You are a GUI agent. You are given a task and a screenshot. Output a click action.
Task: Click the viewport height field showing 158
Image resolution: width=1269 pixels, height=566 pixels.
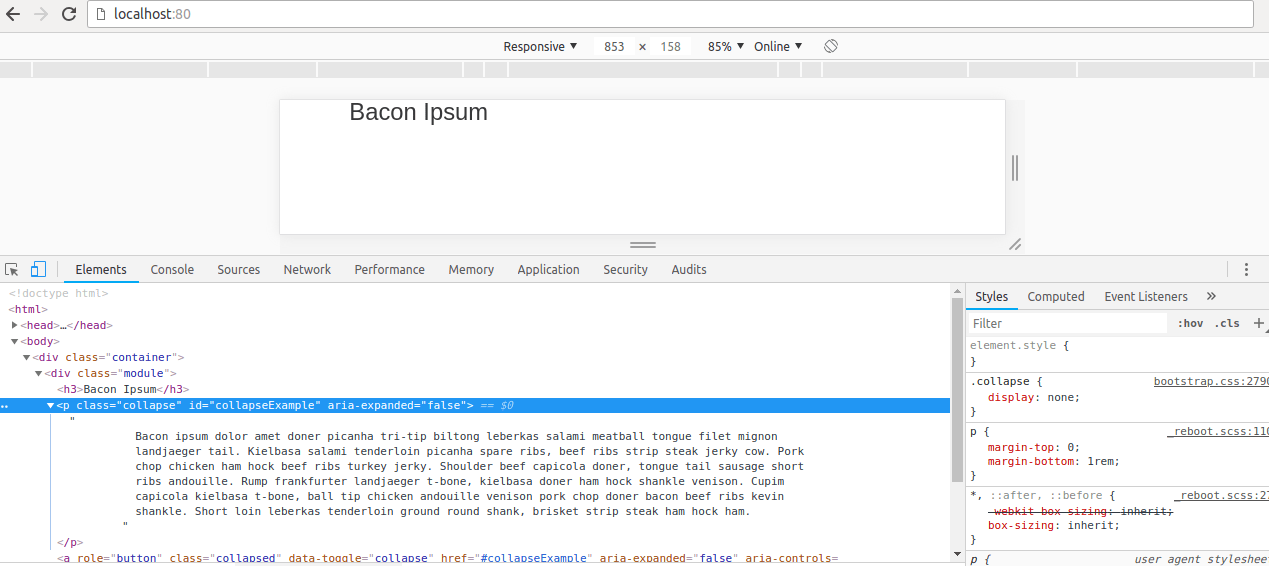tap(670, 47)
